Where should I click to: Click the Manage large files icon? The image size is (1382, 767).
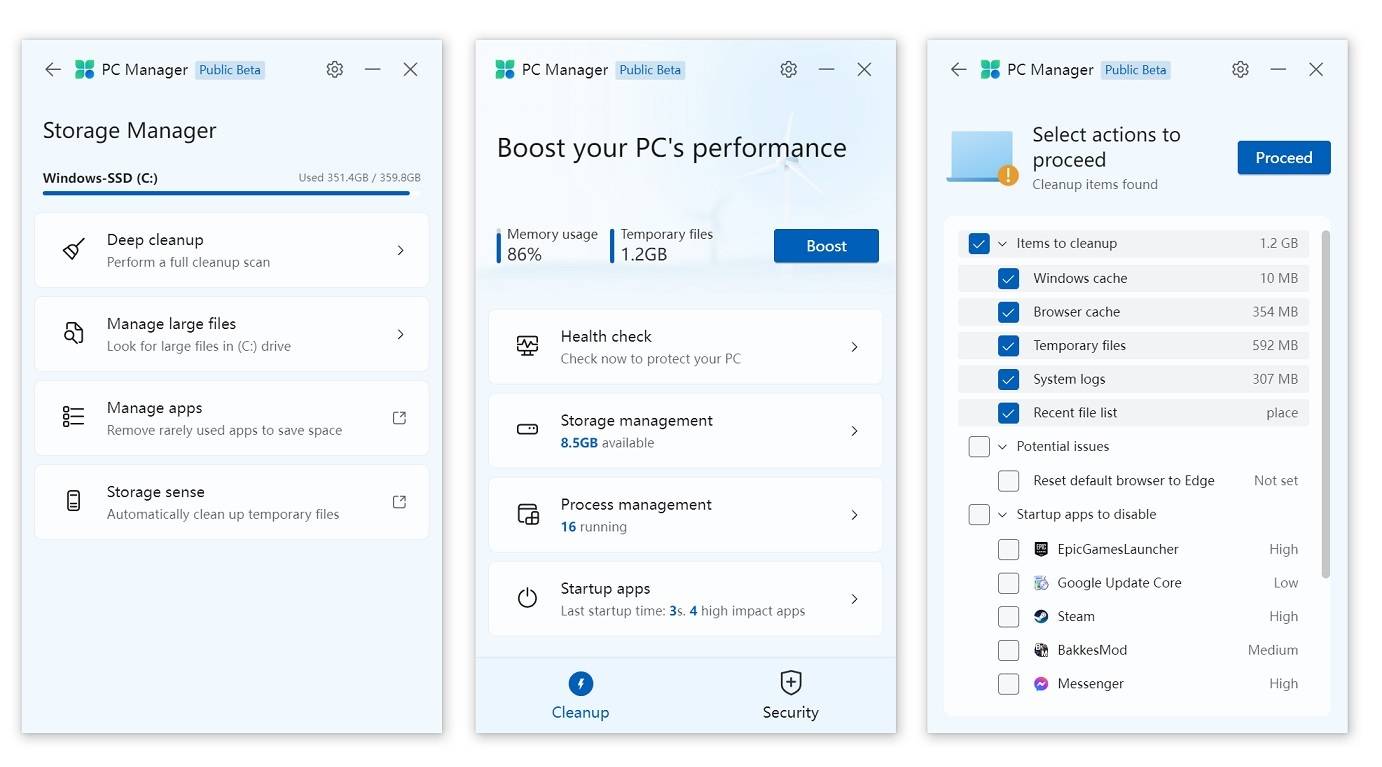(73, 334)
